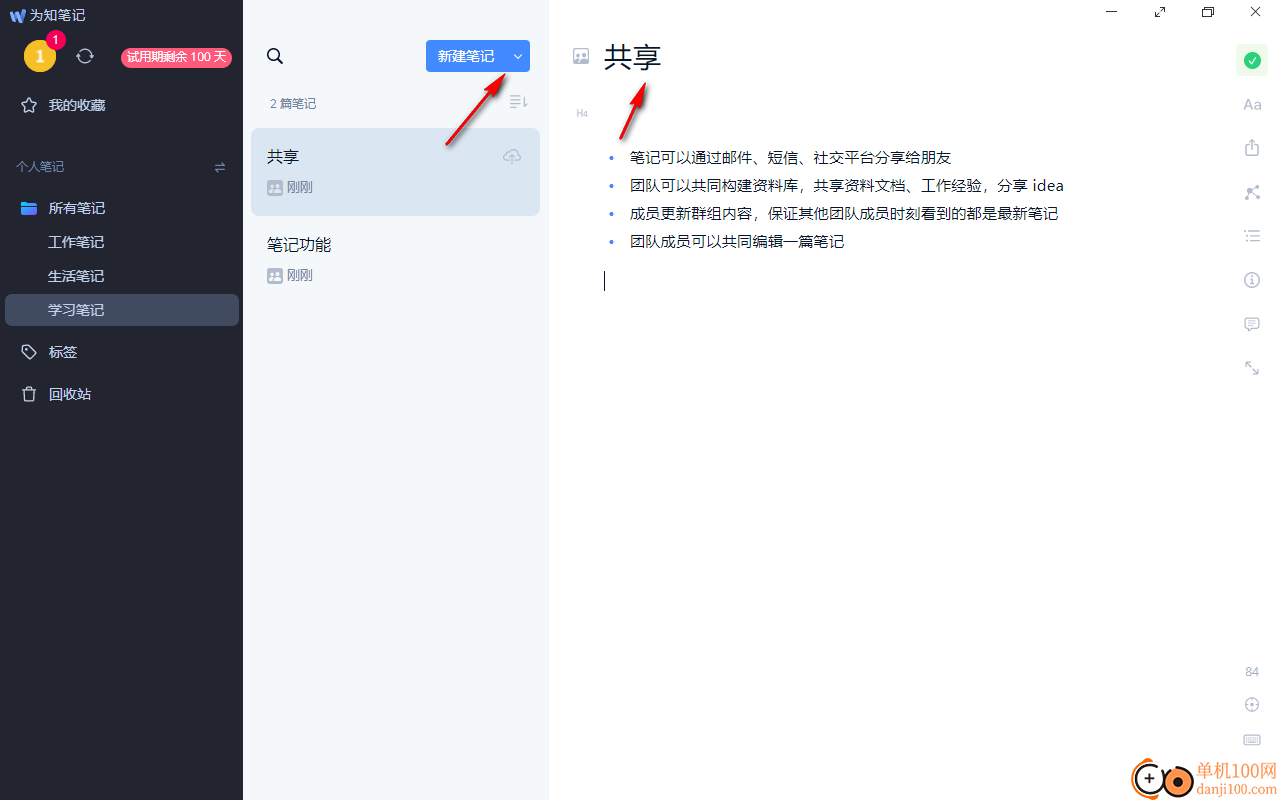The height and width of the screenshot is (800, 1280).
Task: Open 回收站 recycle bin
Action: [x=70, y=394]
